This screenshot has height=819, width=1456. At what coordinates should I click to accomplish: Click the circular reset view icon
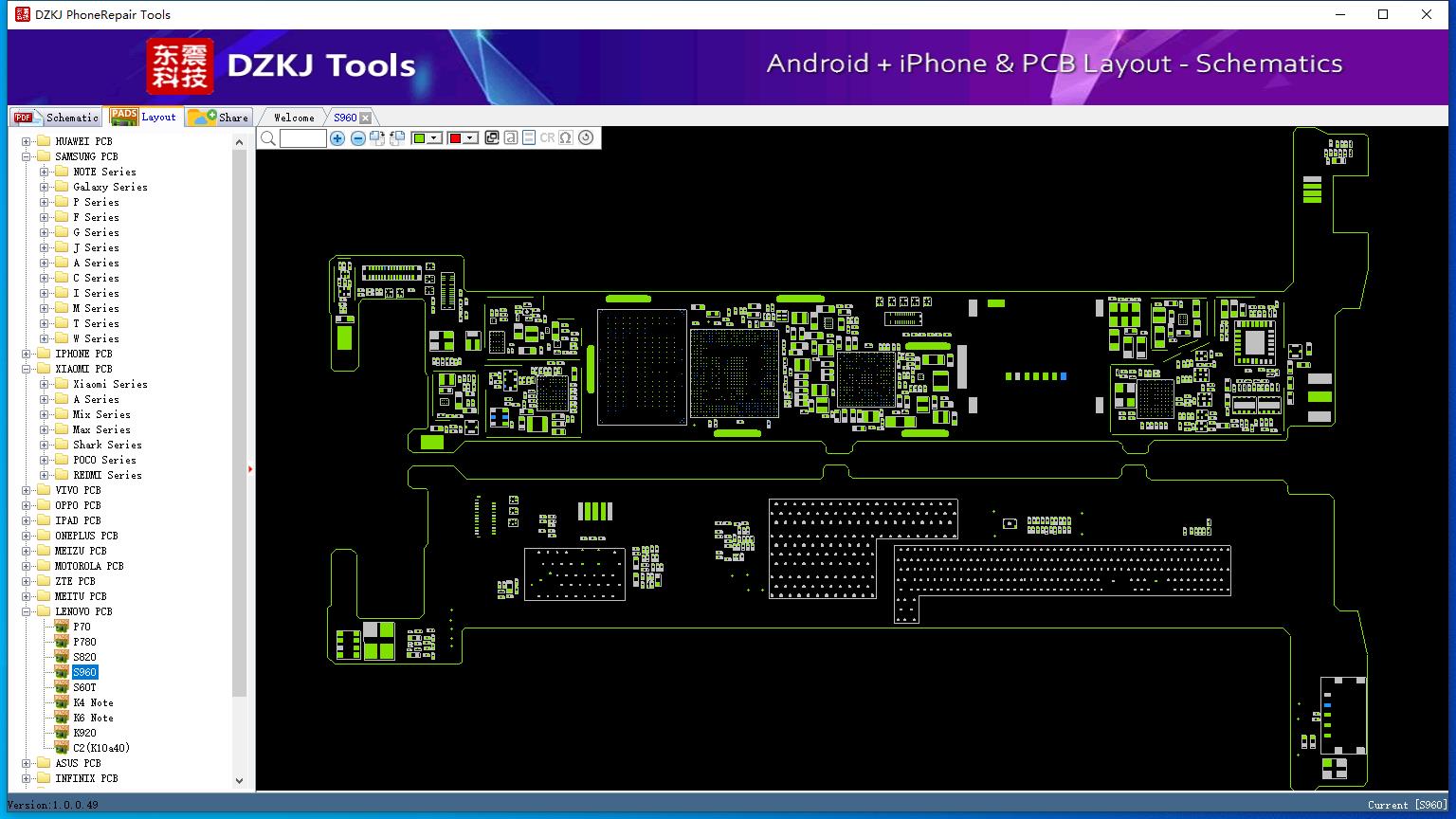click(586, 137)
